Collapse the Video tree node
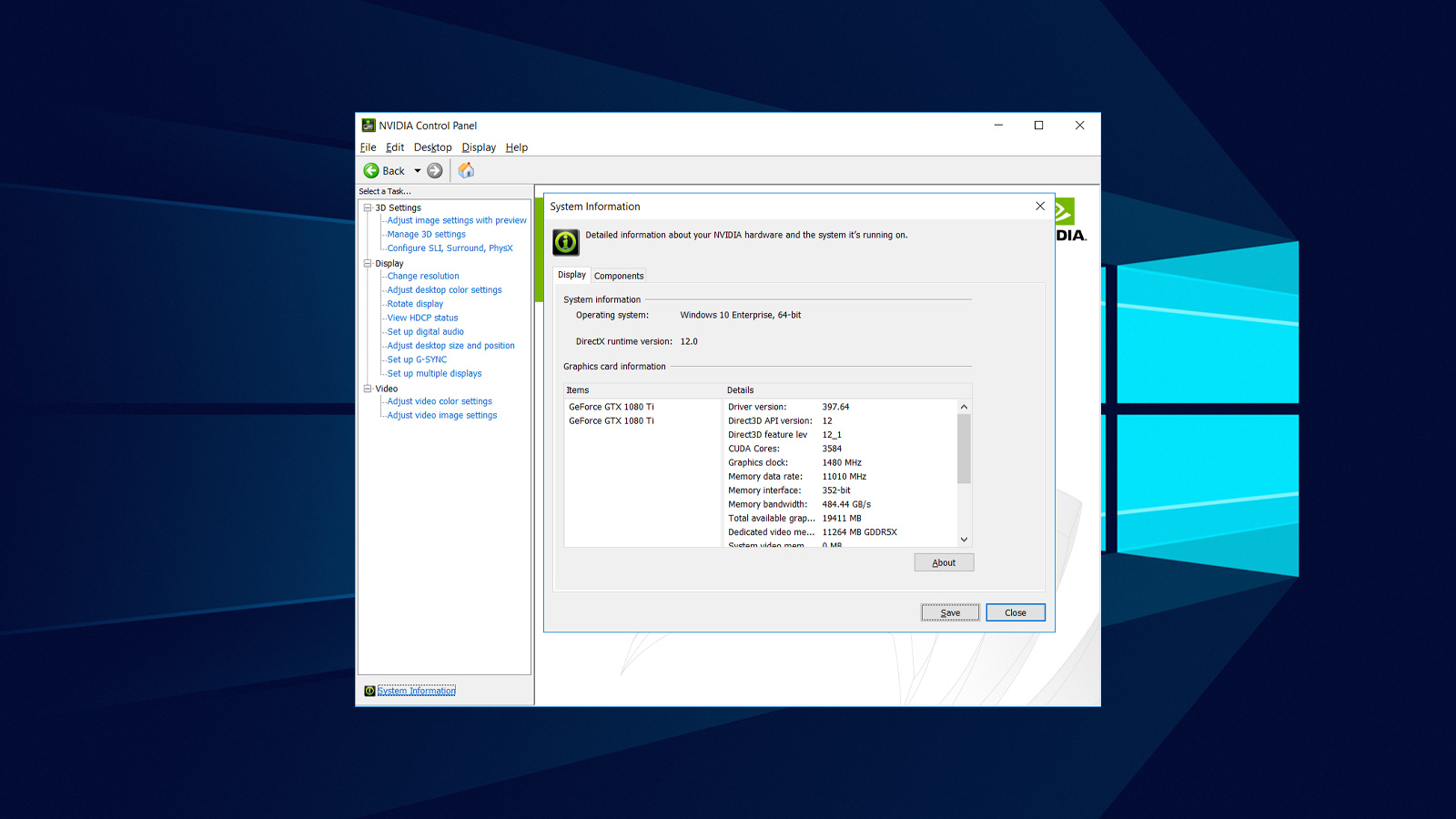 [x=368, y=389]
